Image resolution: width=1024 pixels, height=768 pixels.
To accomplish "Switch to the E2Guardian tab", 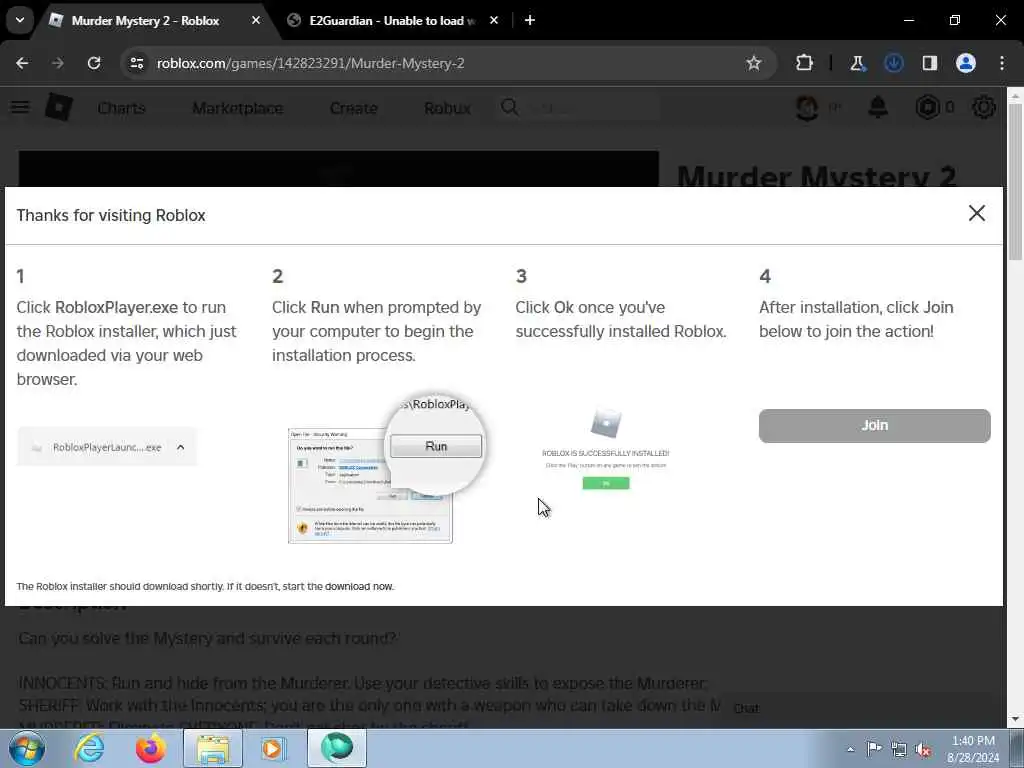I will pos(392,21).
